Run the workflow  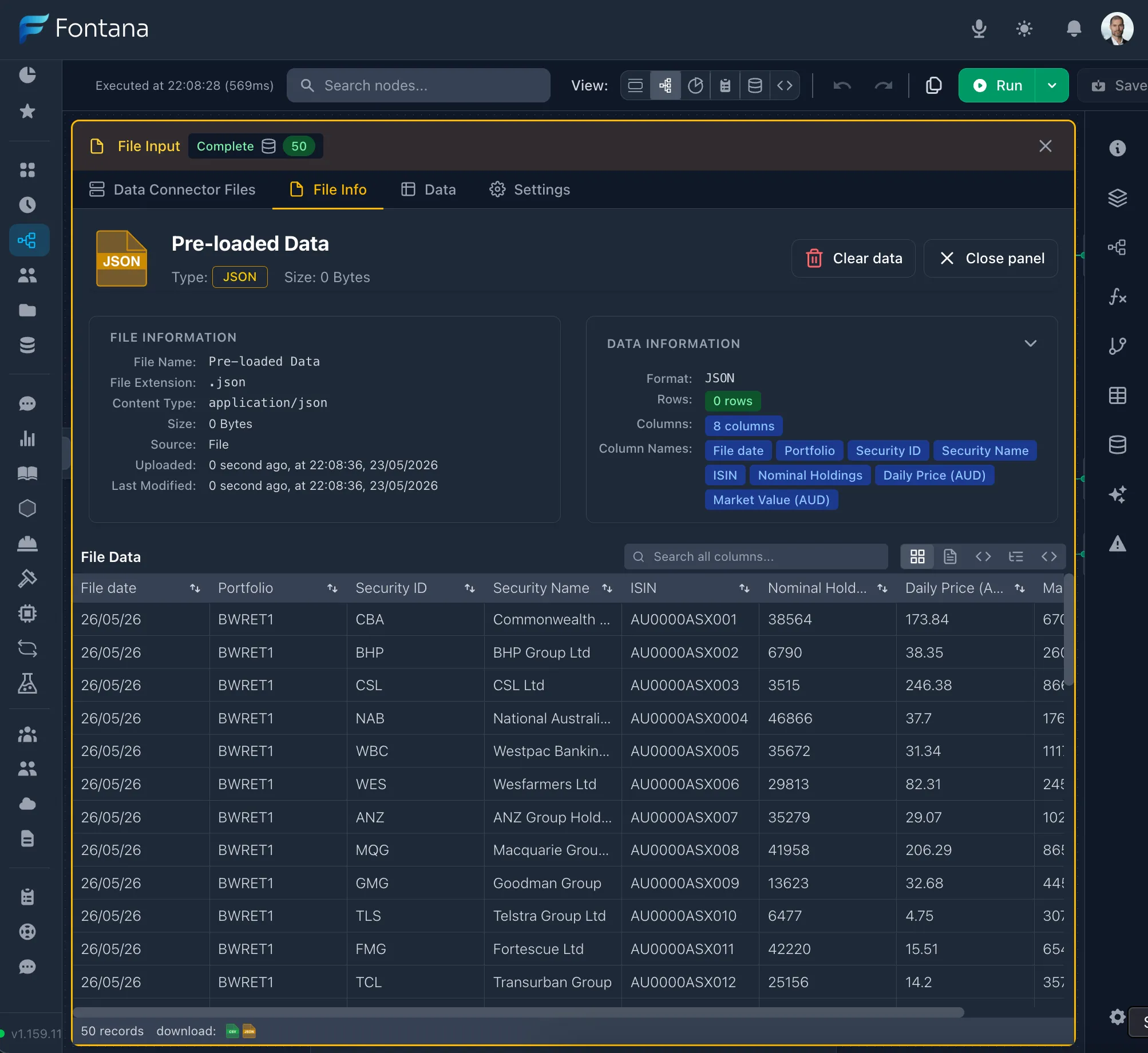pos(997,85)
